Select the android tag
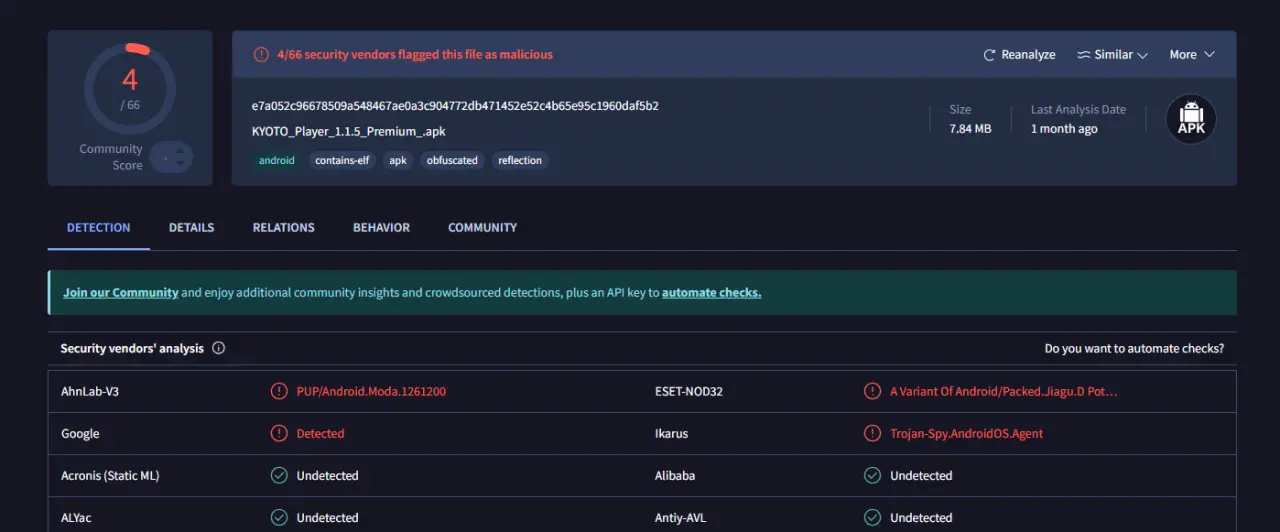The height and width of the screenshot is (532, 1280). coord(277,160)
